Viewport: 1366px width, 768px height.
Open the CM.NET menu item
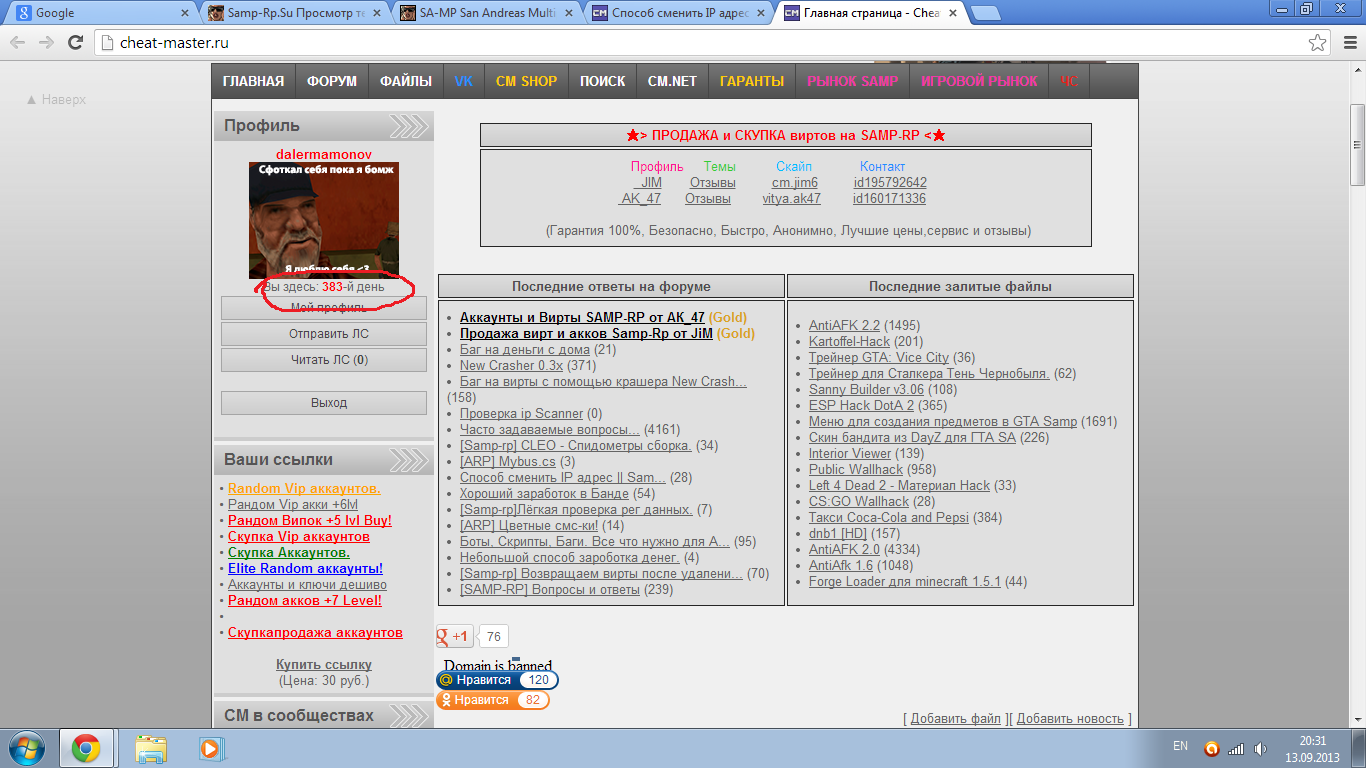click(x=672, y=81)
